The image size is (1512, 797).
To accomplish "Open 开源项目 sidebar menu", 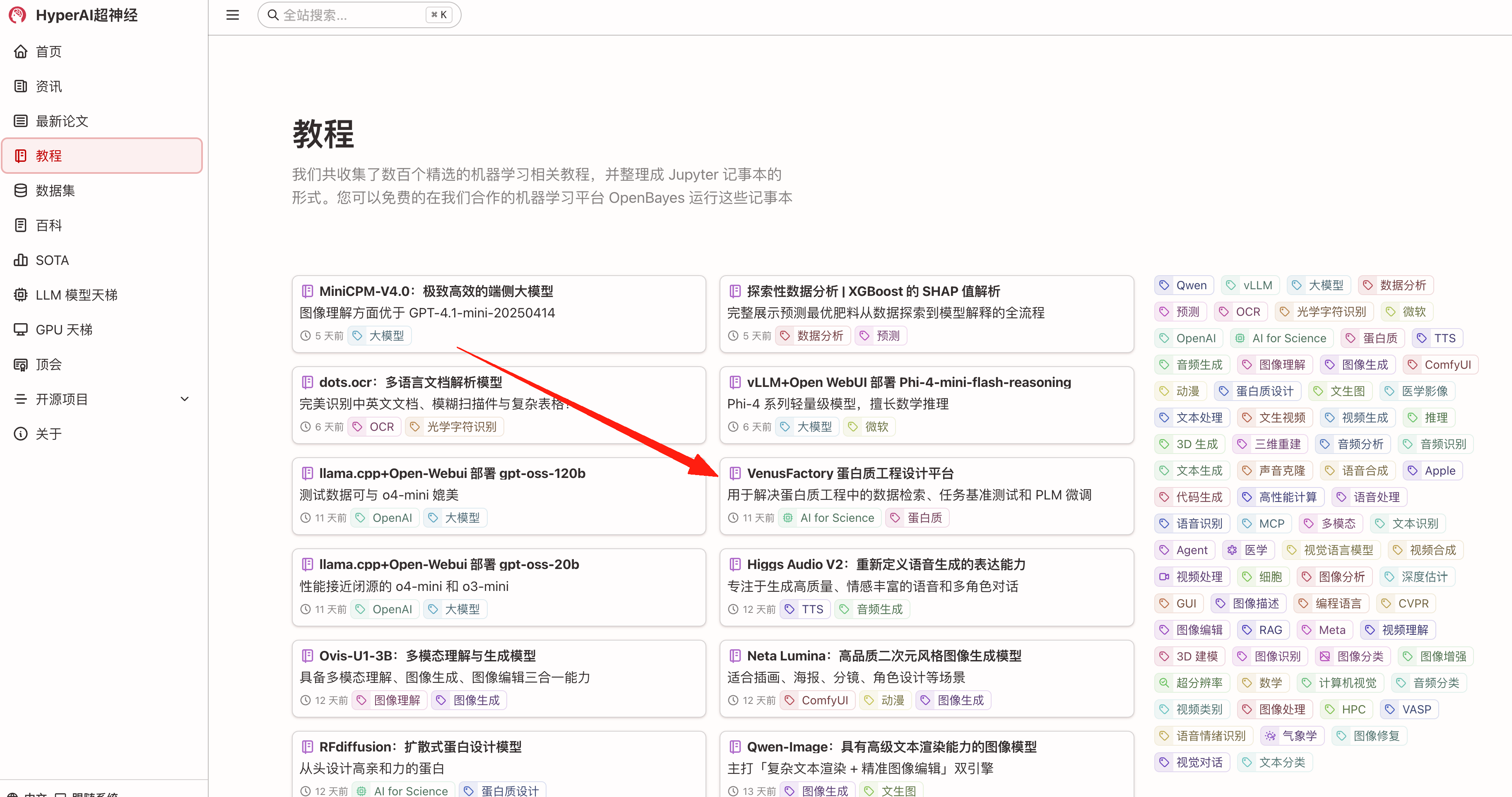I will [62, 399].
